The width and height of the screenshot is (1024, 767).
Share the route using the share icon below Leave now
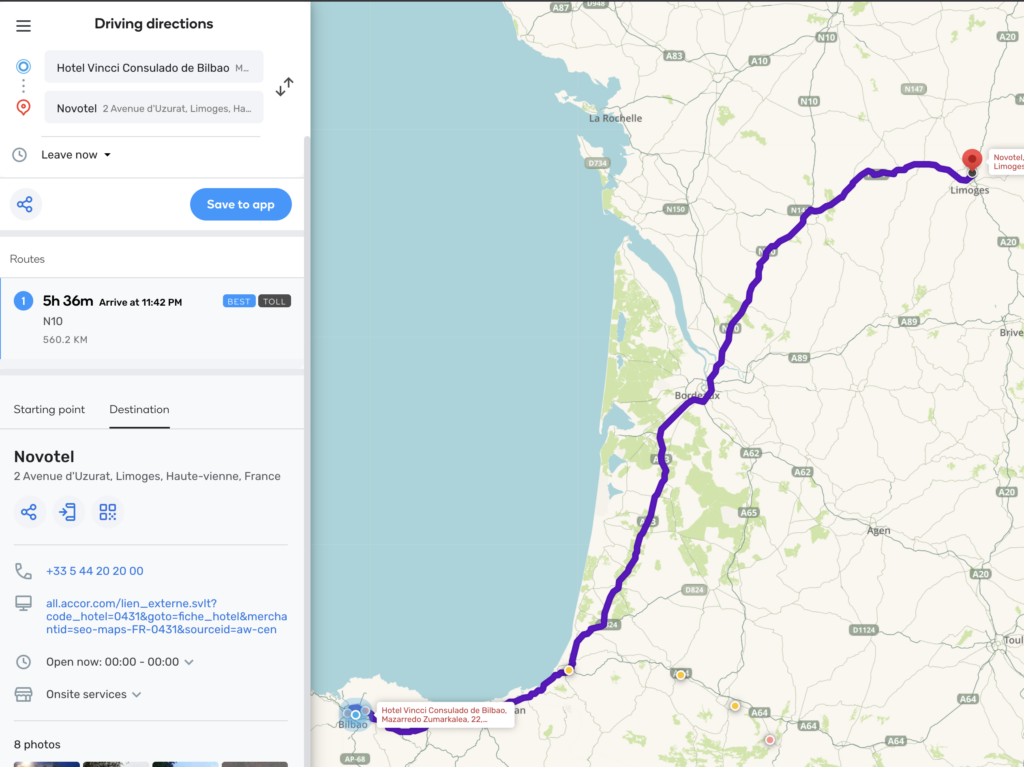pyautogui.click(x=25, y=204)
